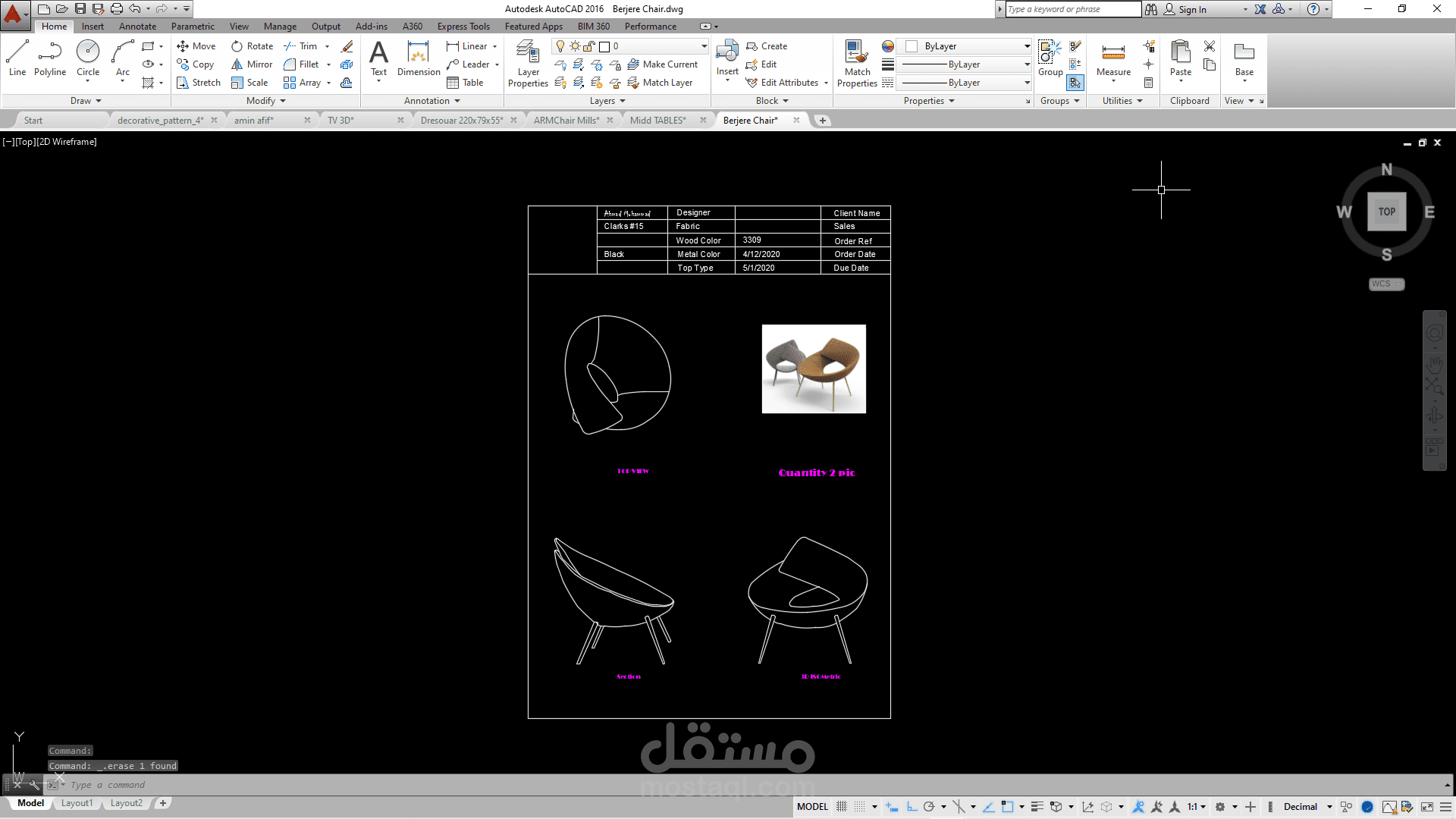The width and height of the screenshot is (1456, 819).
Task: Toggle lineweight display in status bar
Action: coord(1037,807)
